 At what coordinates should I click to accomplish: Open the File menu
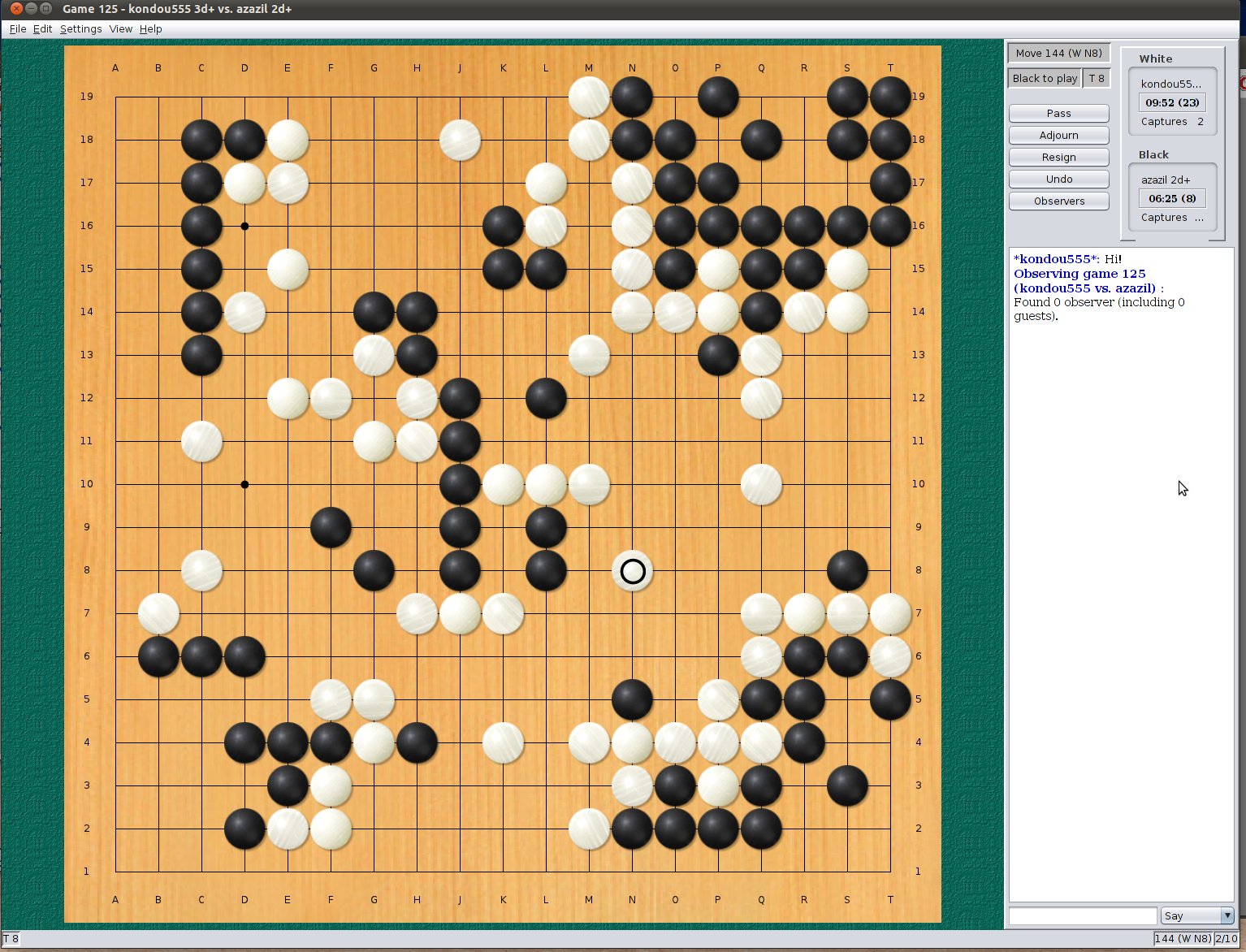(17, 28)
